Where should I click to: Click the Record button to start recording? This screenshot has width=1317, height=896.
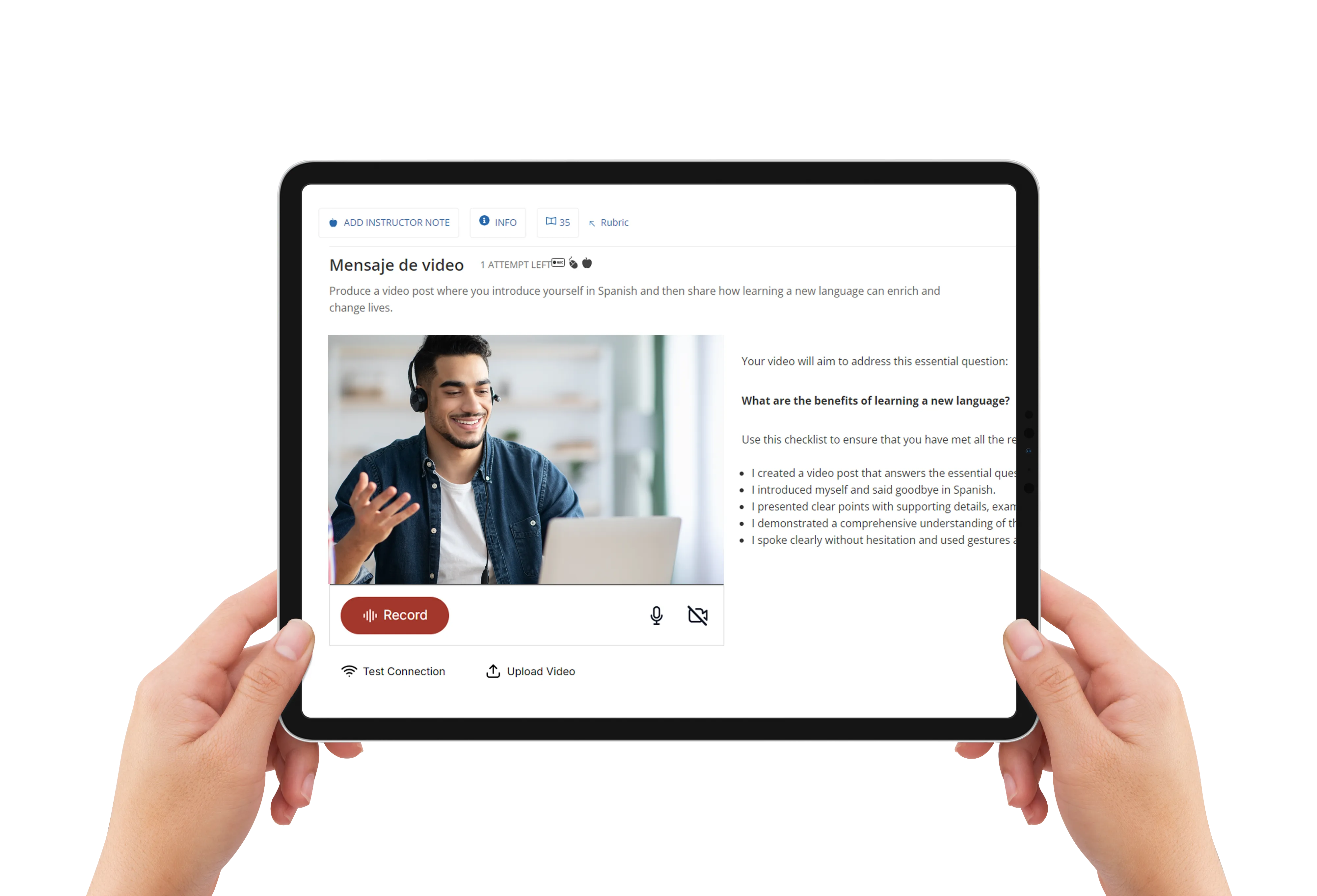pos(394,614)
